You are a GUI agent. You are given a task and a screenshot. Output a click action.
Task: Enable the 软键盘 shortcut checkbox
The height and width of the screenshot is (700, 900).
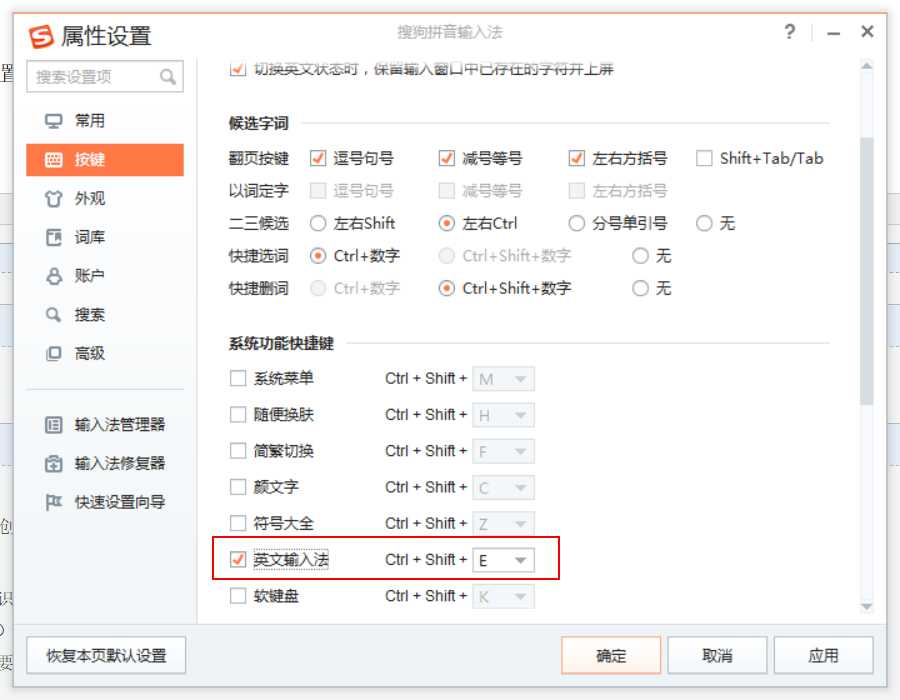[x=238, y=596]
